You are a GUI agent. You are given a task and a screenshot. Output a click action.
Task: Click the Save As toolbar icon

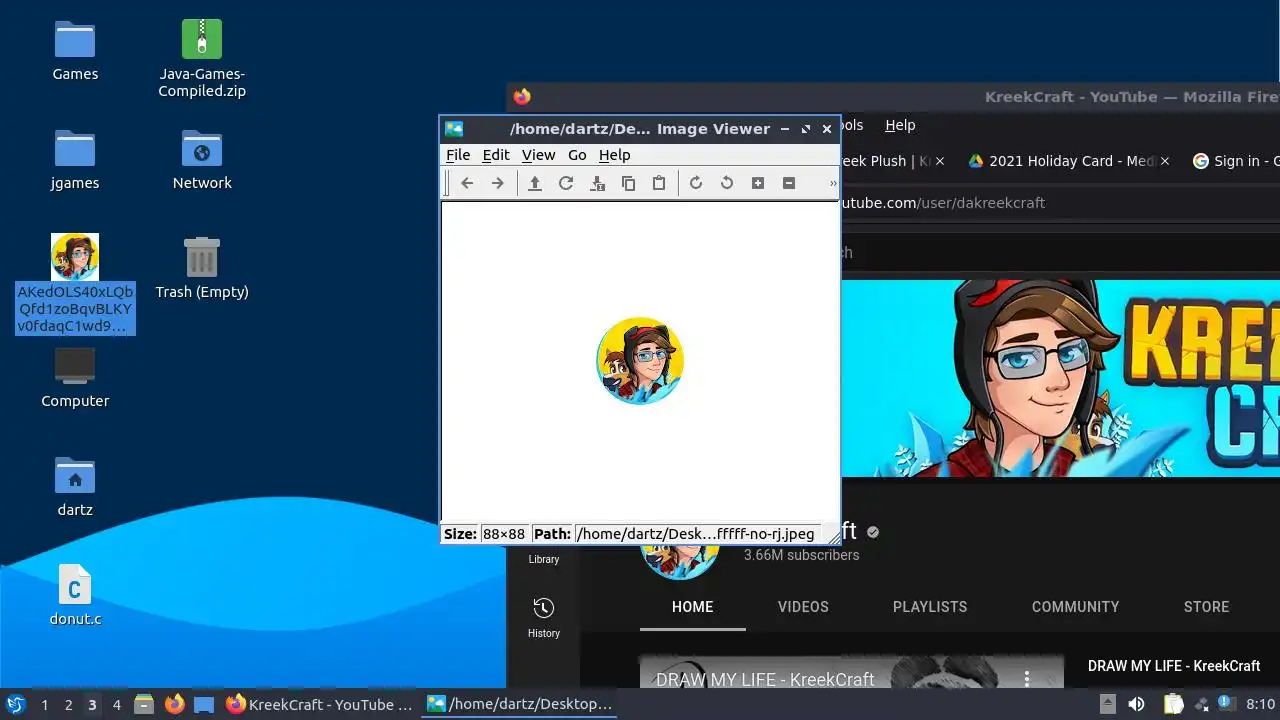click(x=597, y=183)
